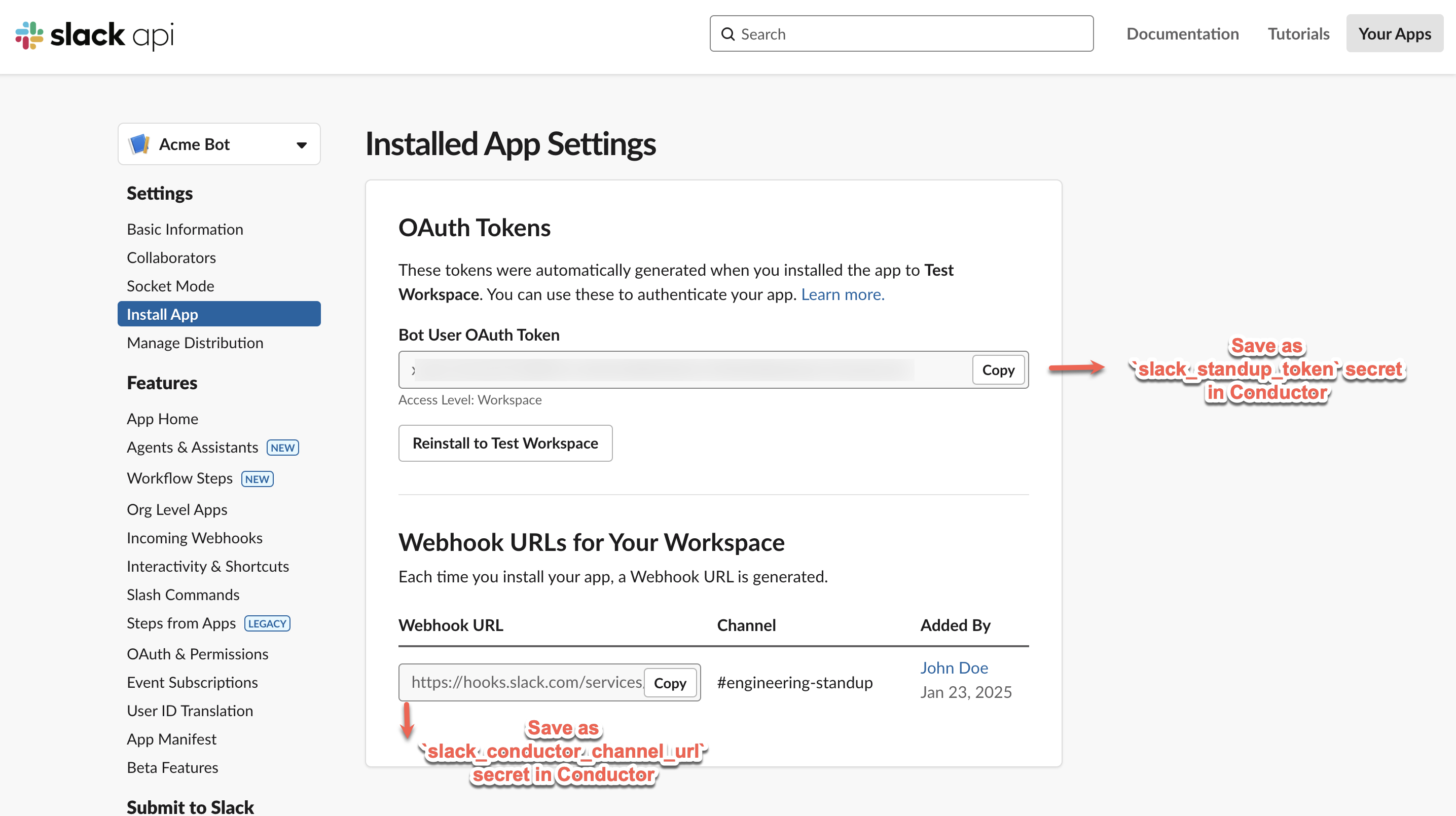Click the #engineering-standup channel cell
Screen dimensions: 1456x816
pos(795,683)
